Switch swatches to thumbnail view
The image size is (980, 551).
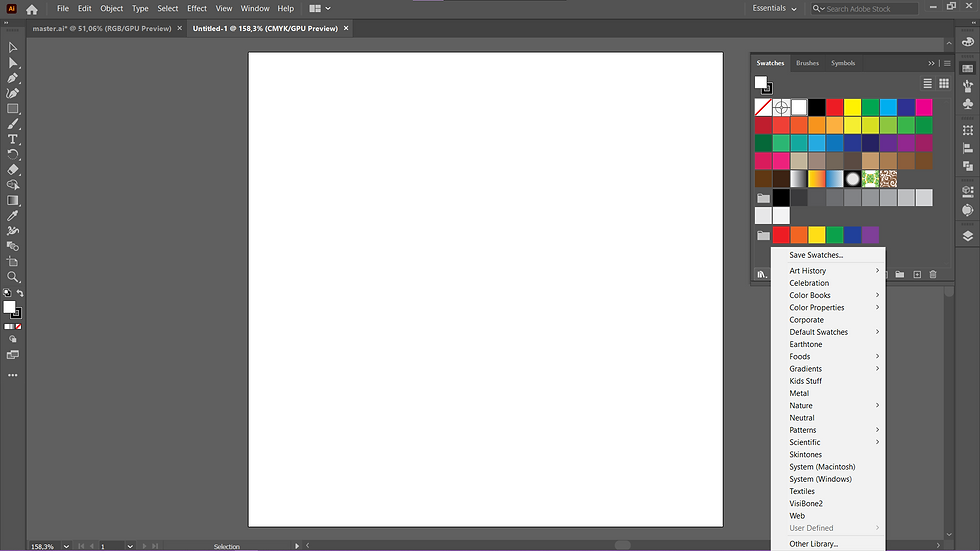[944, 83]
